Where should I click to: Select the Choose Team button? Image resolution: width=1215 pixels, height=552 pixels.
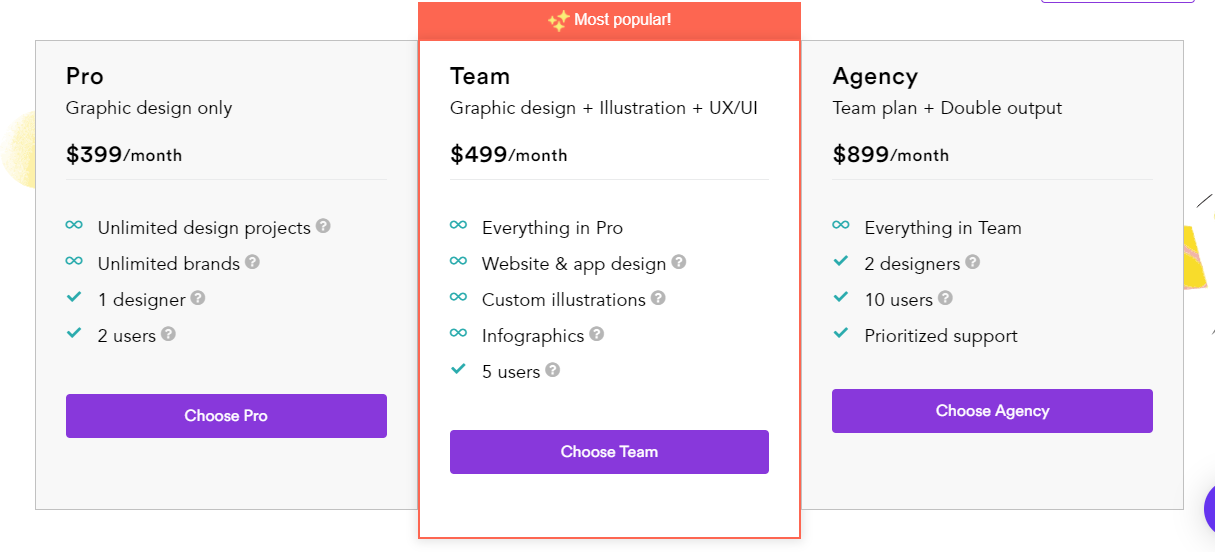point(609,452)
